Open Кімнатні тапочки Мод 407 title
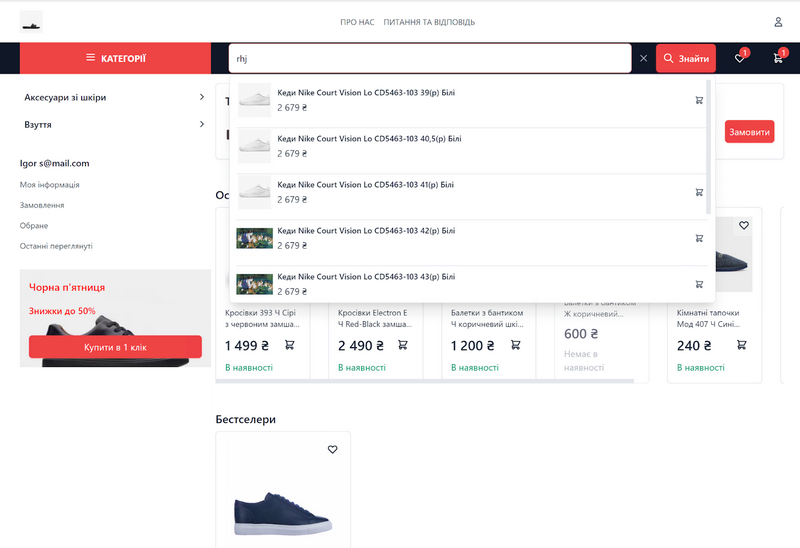 708,318
